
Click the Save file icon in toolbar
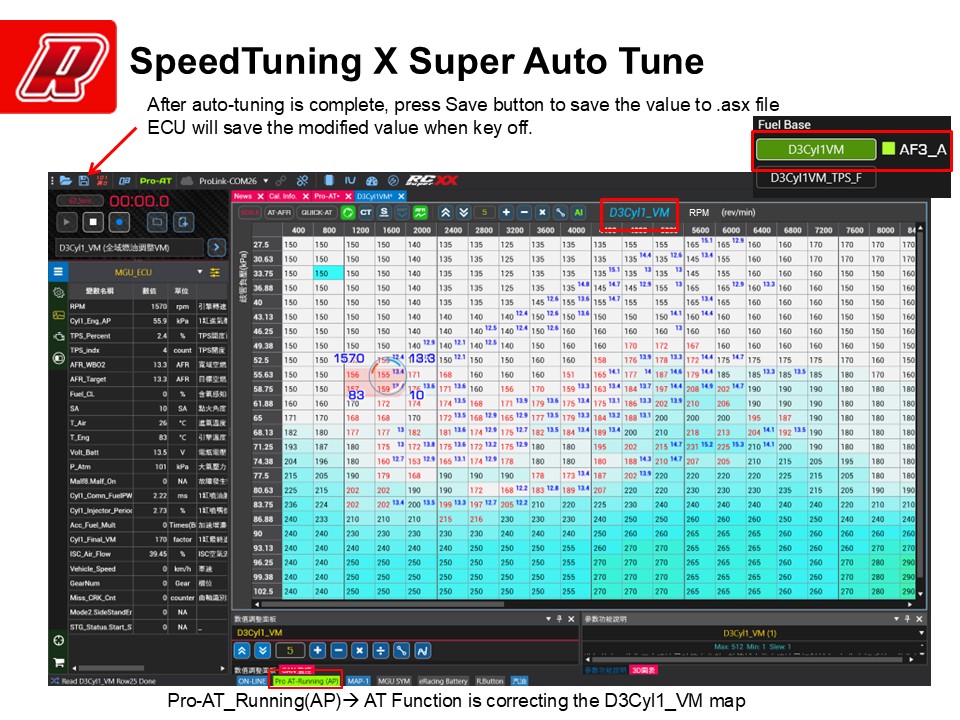83,181
